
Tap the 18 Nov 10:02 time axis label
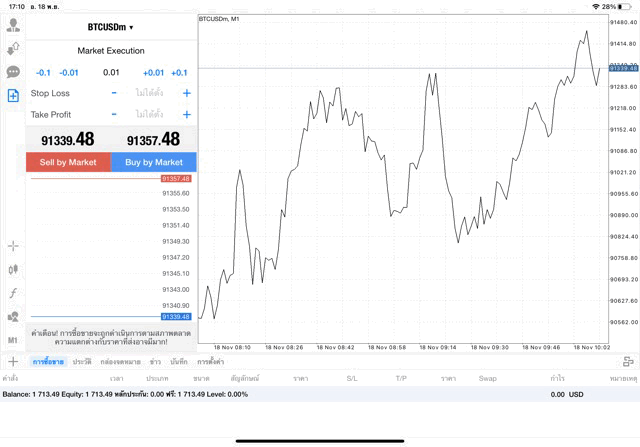[x=591, y=347]
